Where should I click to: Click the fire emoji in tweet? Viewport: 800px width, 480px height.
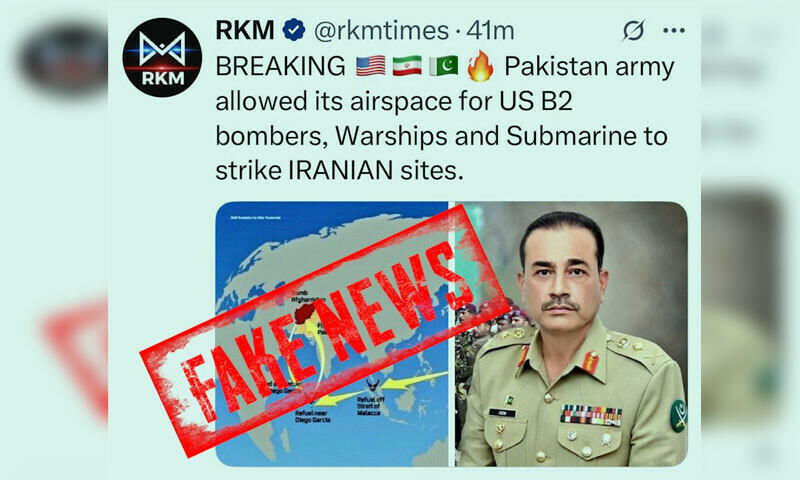[480, 66]
